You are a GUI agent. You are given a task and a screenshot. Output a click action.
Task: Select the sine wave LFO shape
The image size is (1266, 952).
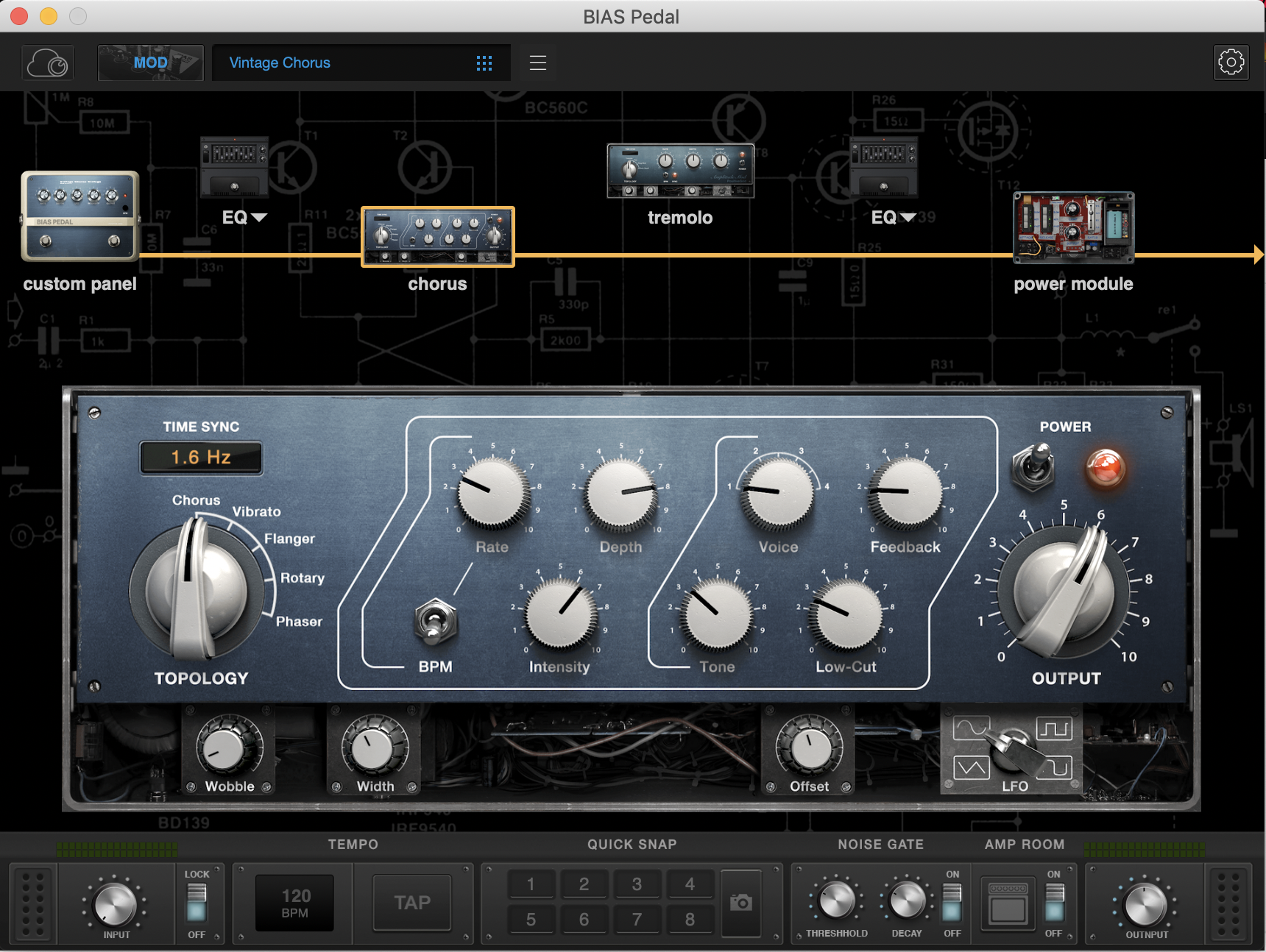970,728
